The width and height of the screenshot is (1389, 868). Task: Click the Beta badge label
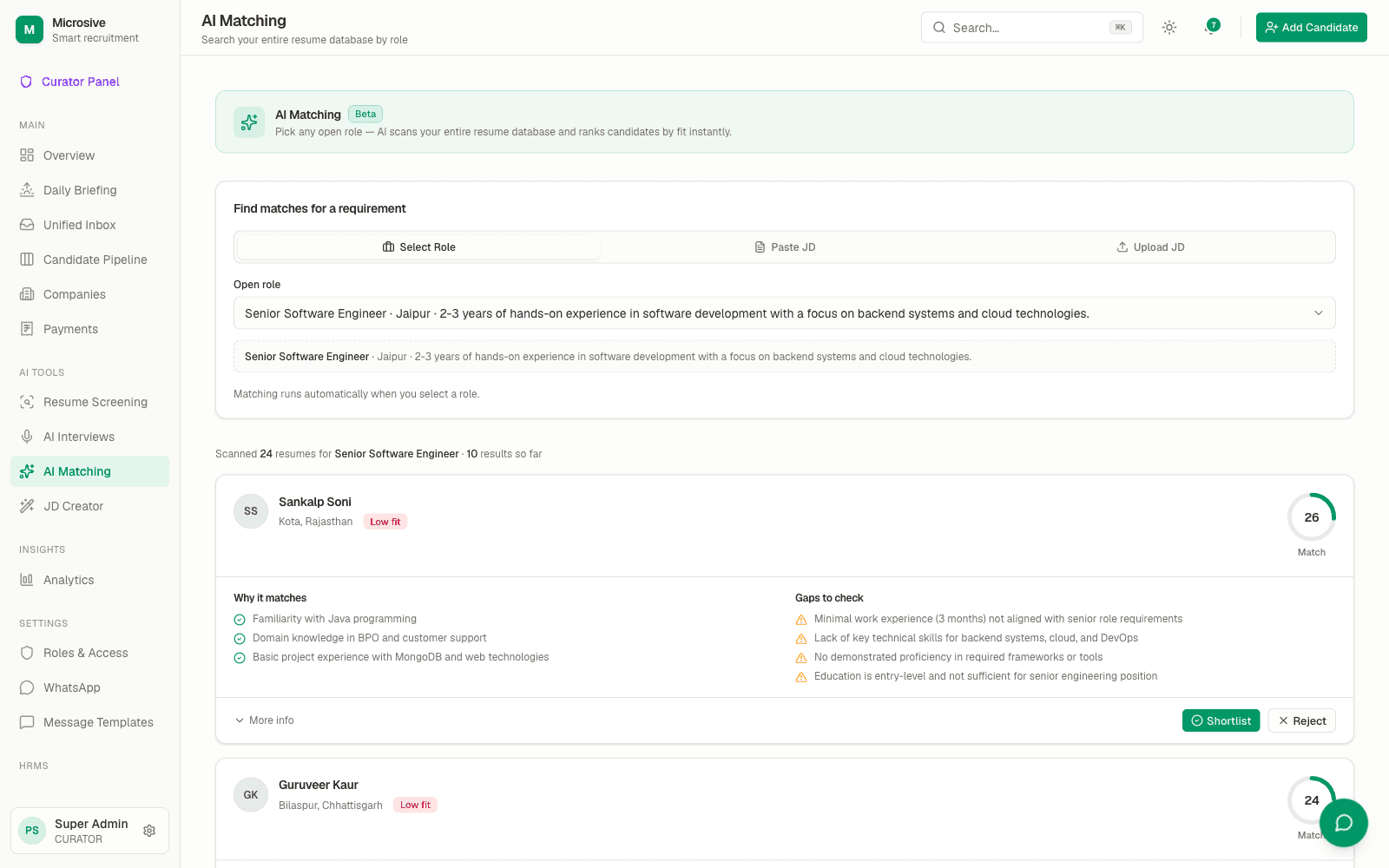365,114
